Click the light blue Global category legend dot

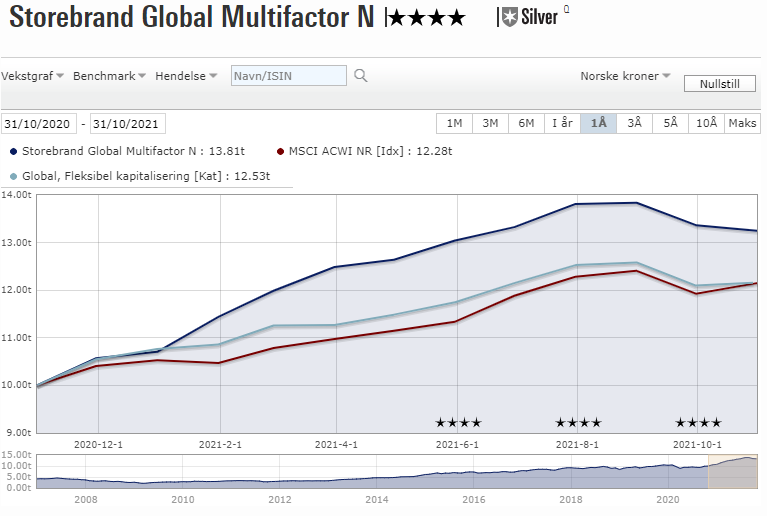click(x=14, y=177)
